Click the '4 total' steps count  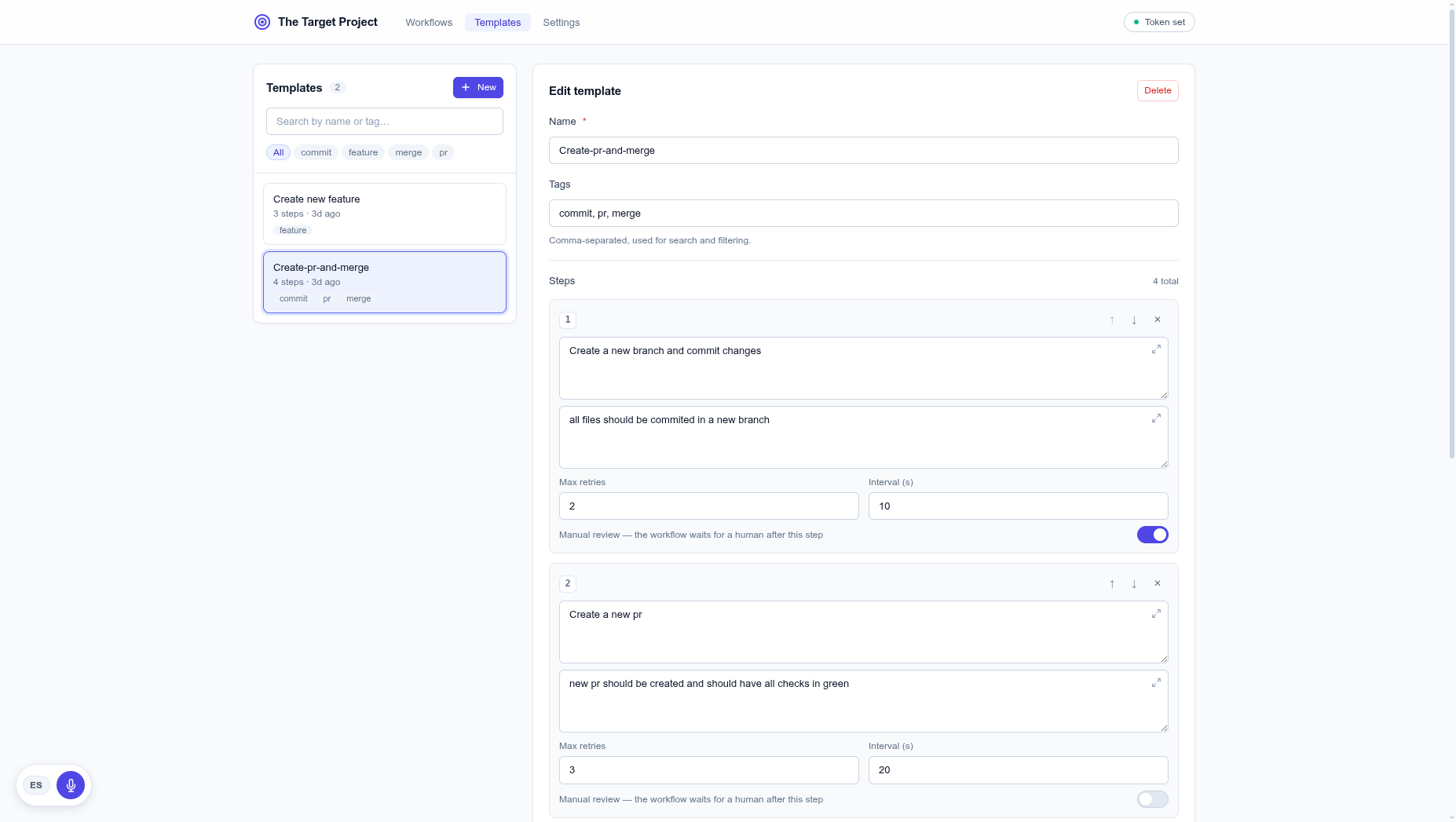click(1165, 281)
